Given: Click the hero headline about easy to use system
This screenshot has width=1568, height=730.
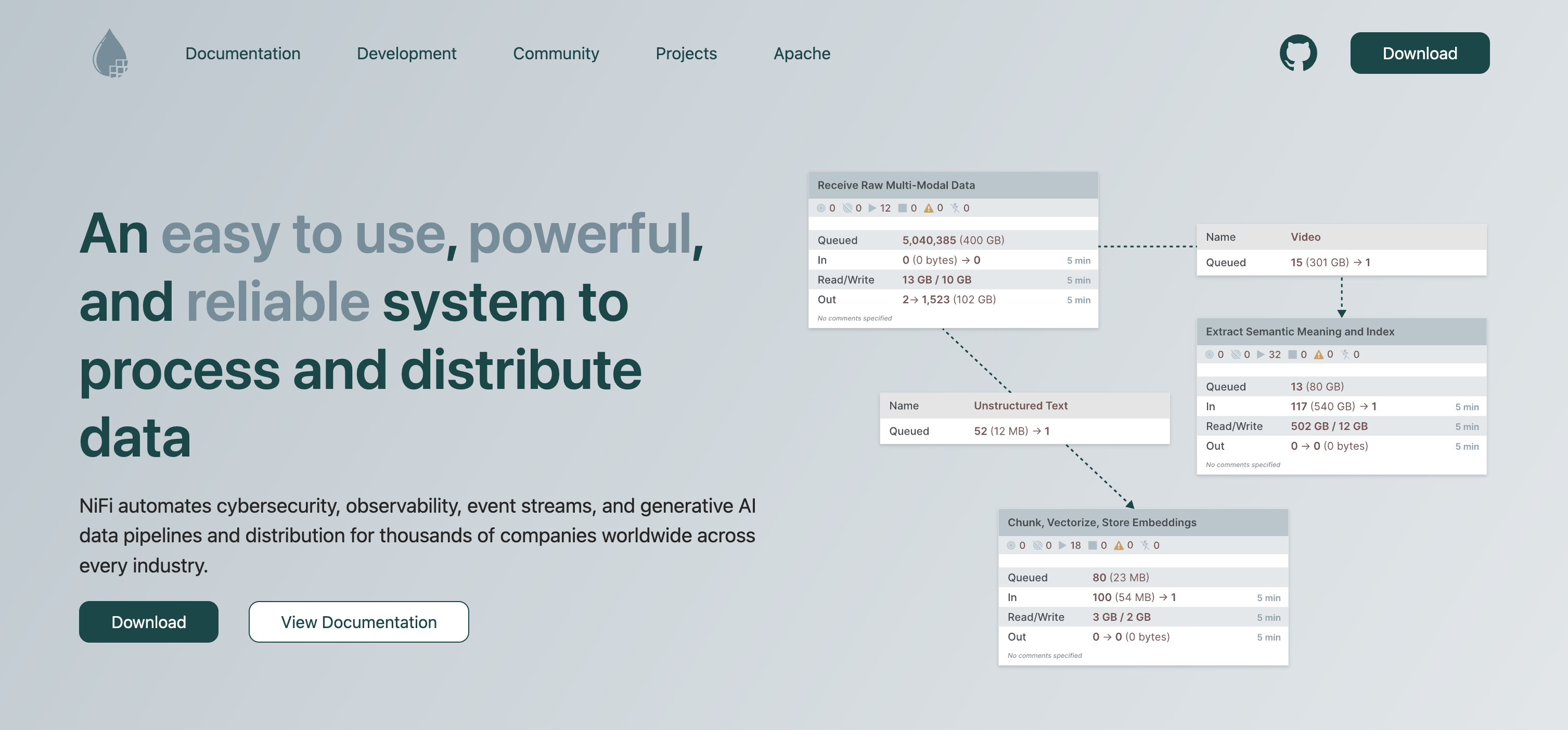Looking at the screenshot, I should [x=391, y=335].
